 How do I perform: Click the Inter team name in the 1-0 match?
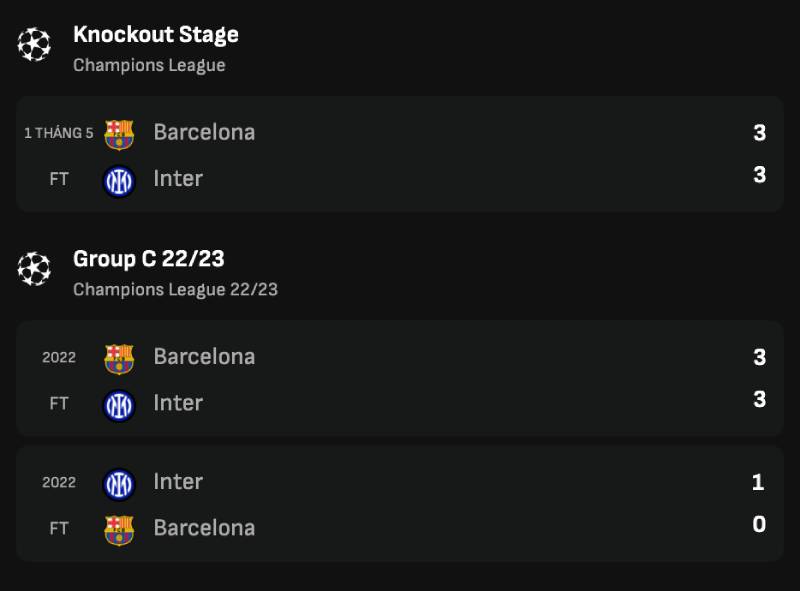coord(178,482)
